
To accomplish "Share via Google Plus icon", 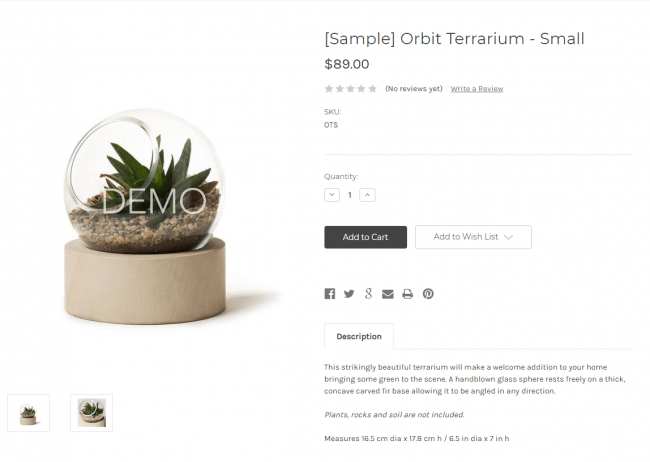I will click(x=368, y=294).
